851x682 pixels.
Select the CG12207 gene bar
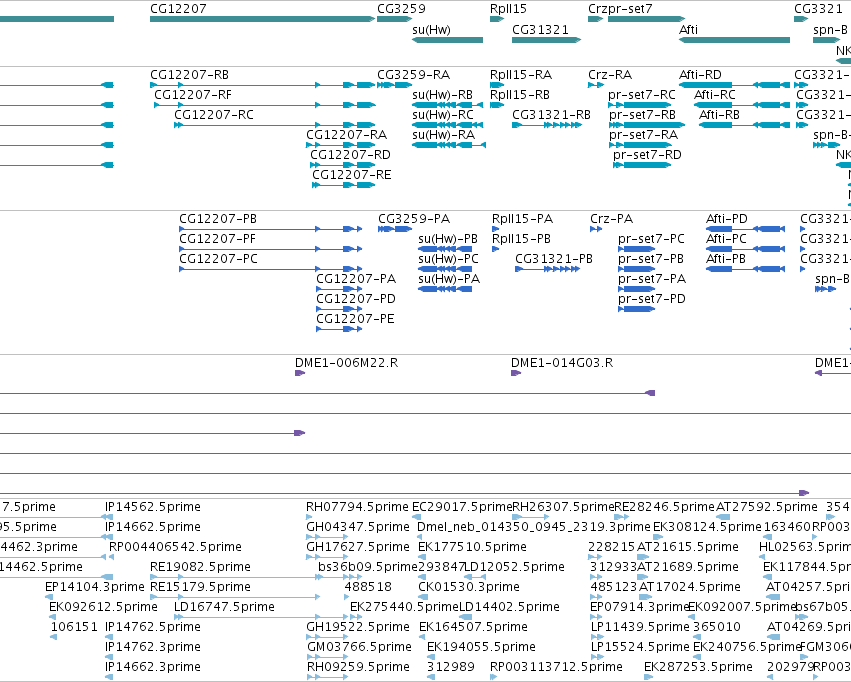[x=262, y=19]
